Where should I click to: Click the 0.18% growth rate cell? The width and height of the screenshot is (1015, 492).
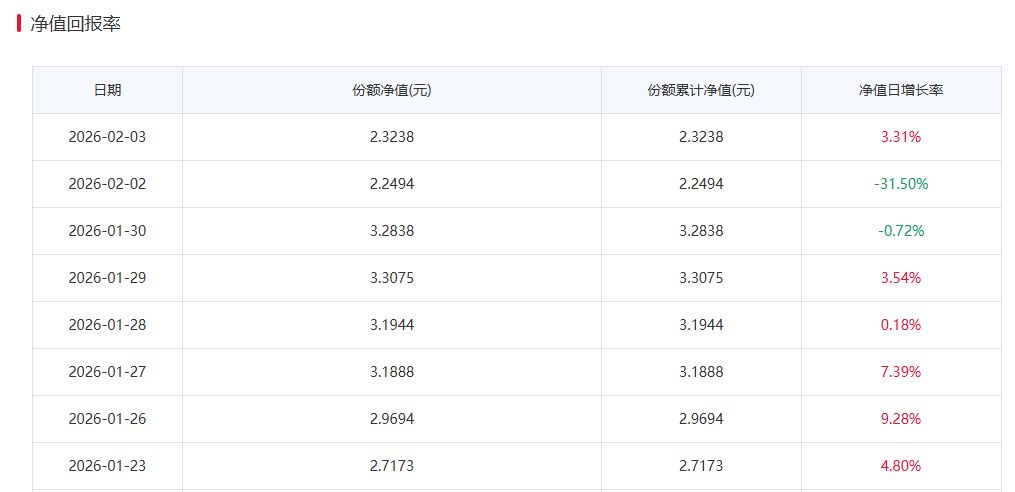click(x=900, y=325)
